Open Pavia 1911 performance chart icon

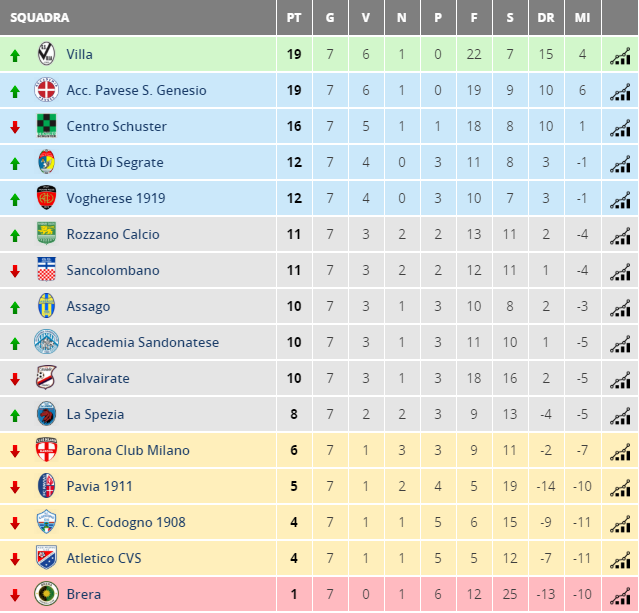pyautogui.click(x=620, y=488)
